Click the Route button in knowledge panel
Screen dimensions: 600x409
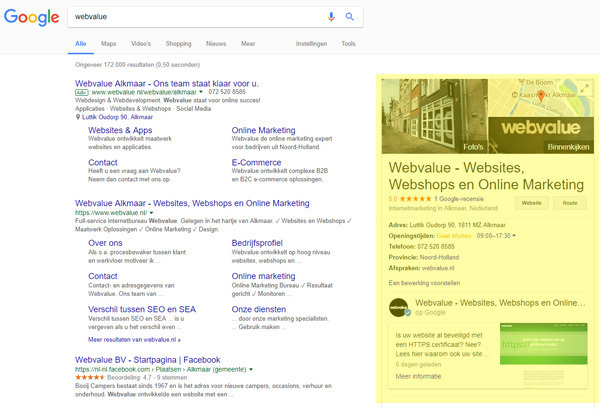pyautogui.click(x=570, y=203)
